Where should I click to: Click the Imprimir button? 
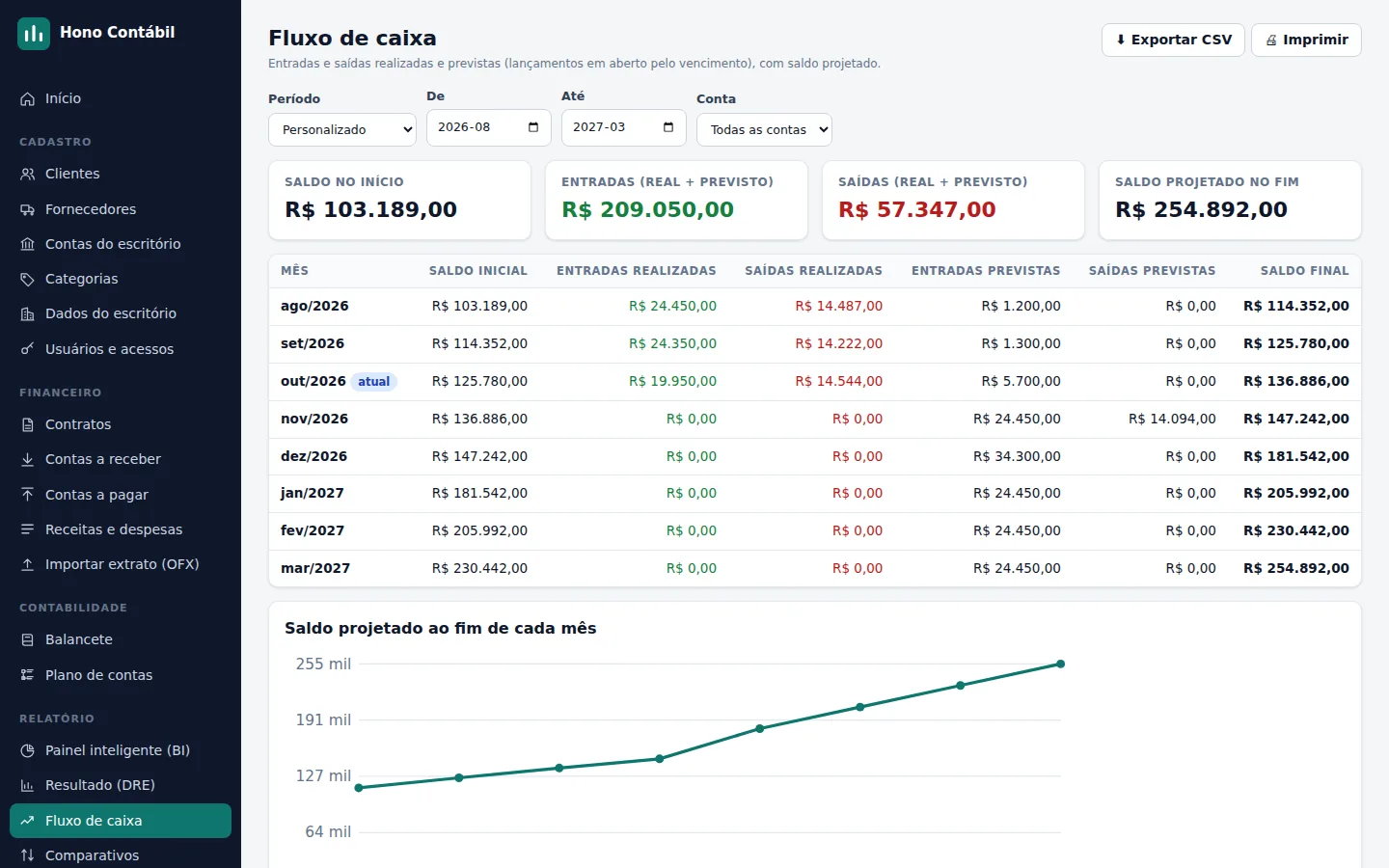pos(1306,40)
